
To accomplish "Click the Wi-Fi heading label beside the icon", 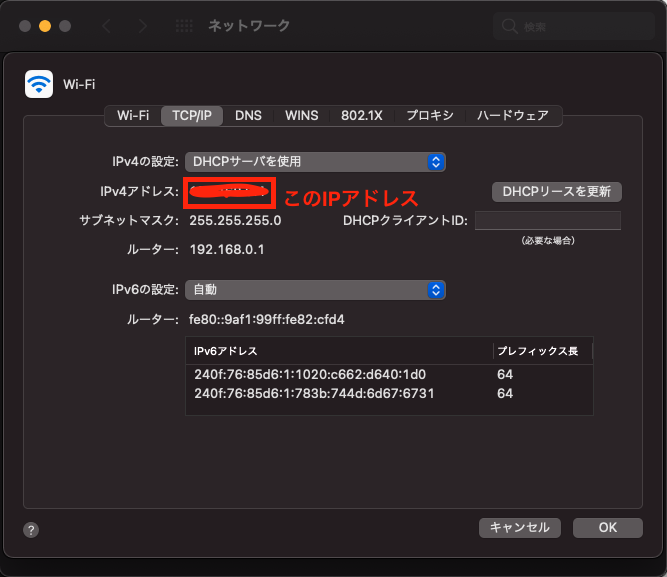I will point(79,84).
